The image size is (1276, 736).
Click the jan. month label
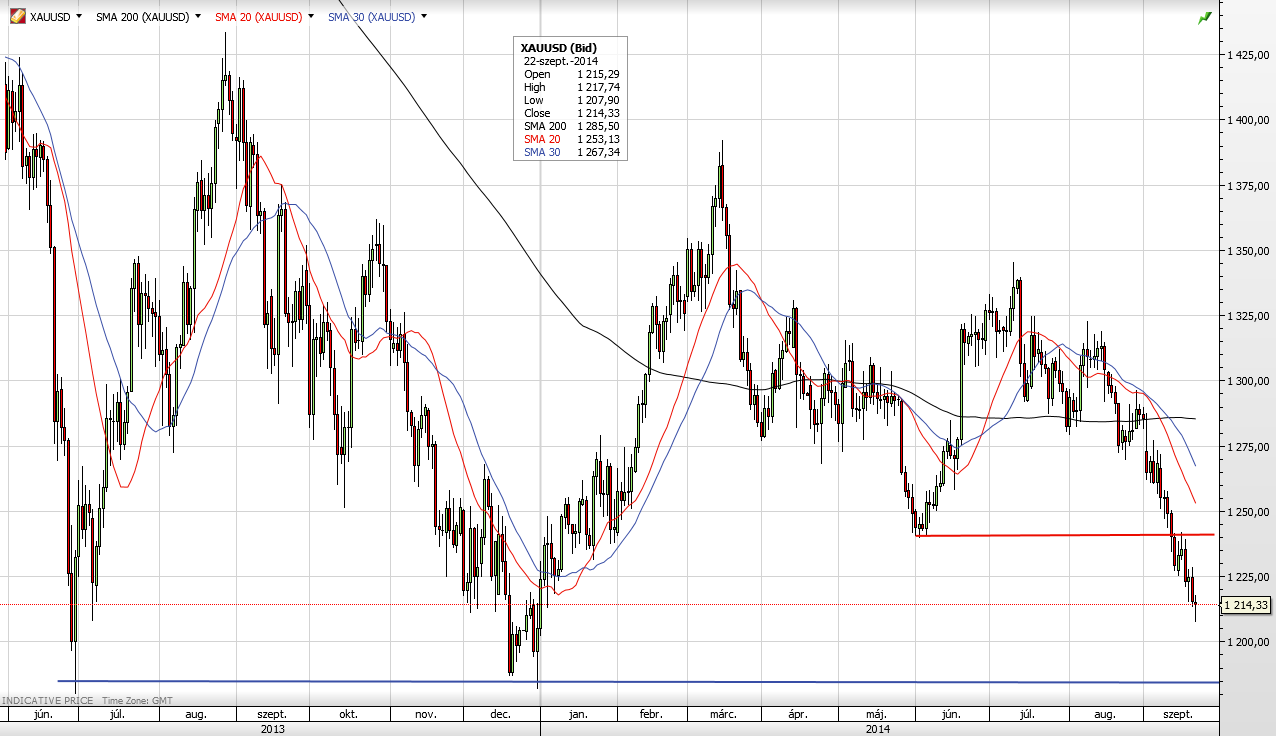click(577, 715)
